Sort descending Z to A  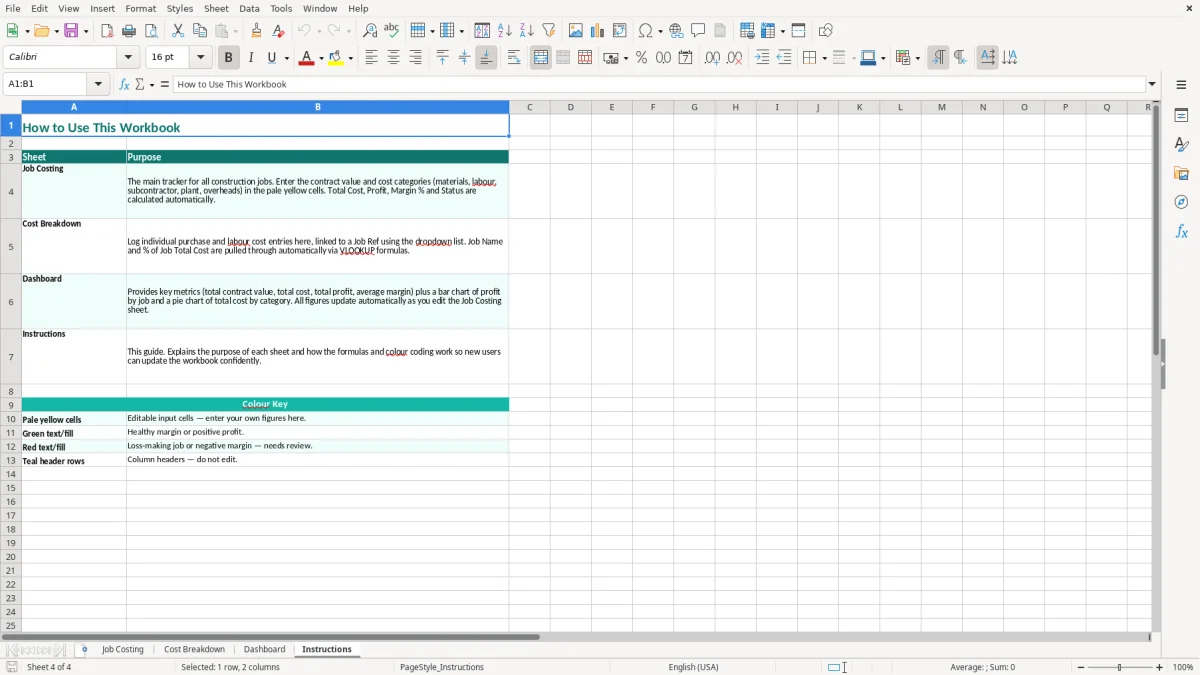click(x=527, y=31)
